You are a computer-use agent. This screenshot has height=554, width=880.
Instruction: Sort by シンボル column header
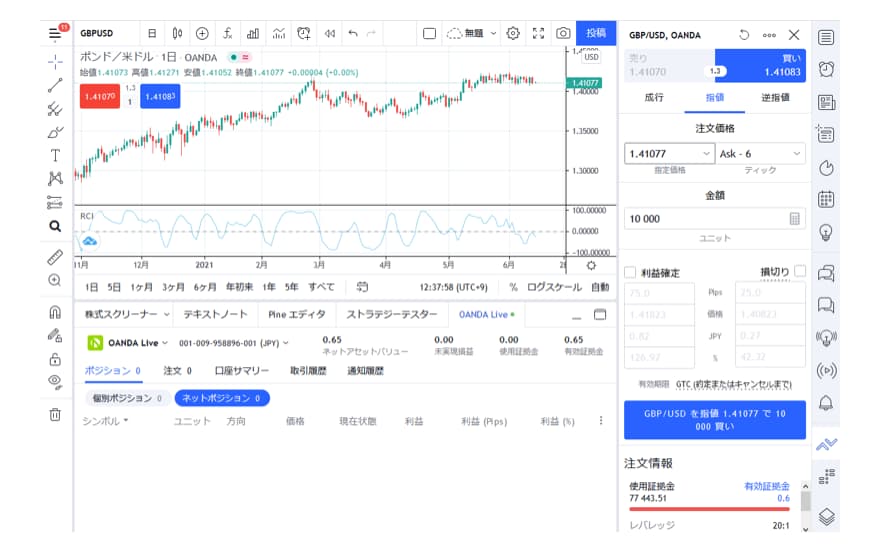coord(105,421)
